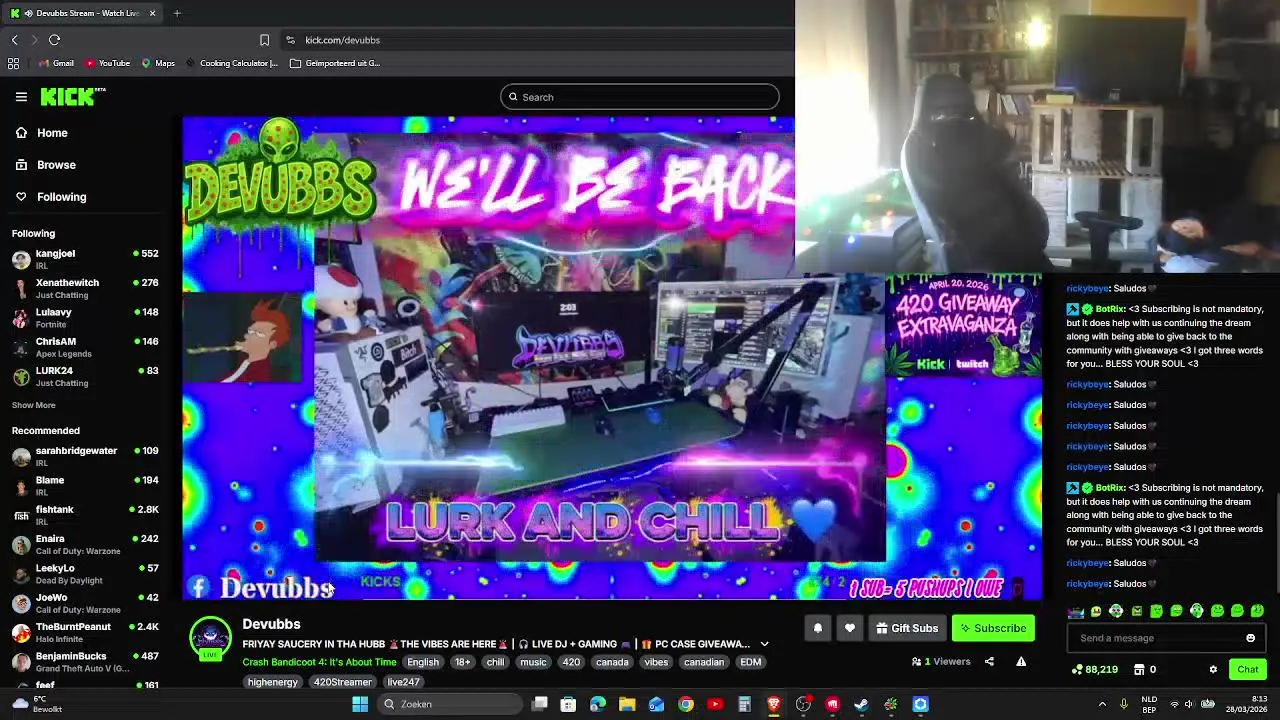Click the Gift Subs button
Viewport: 1280px width, 720px height.
point(906,628)
